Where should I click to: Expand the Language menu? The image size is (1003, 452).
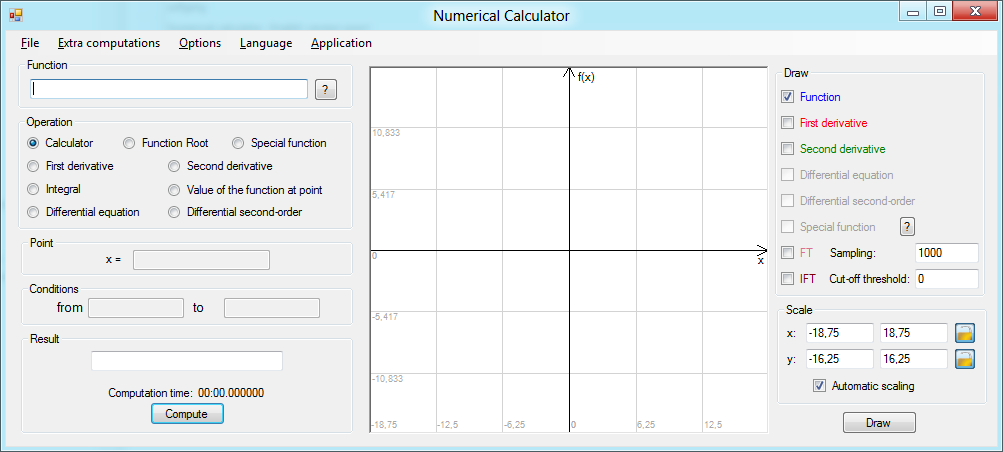[266, 43]
